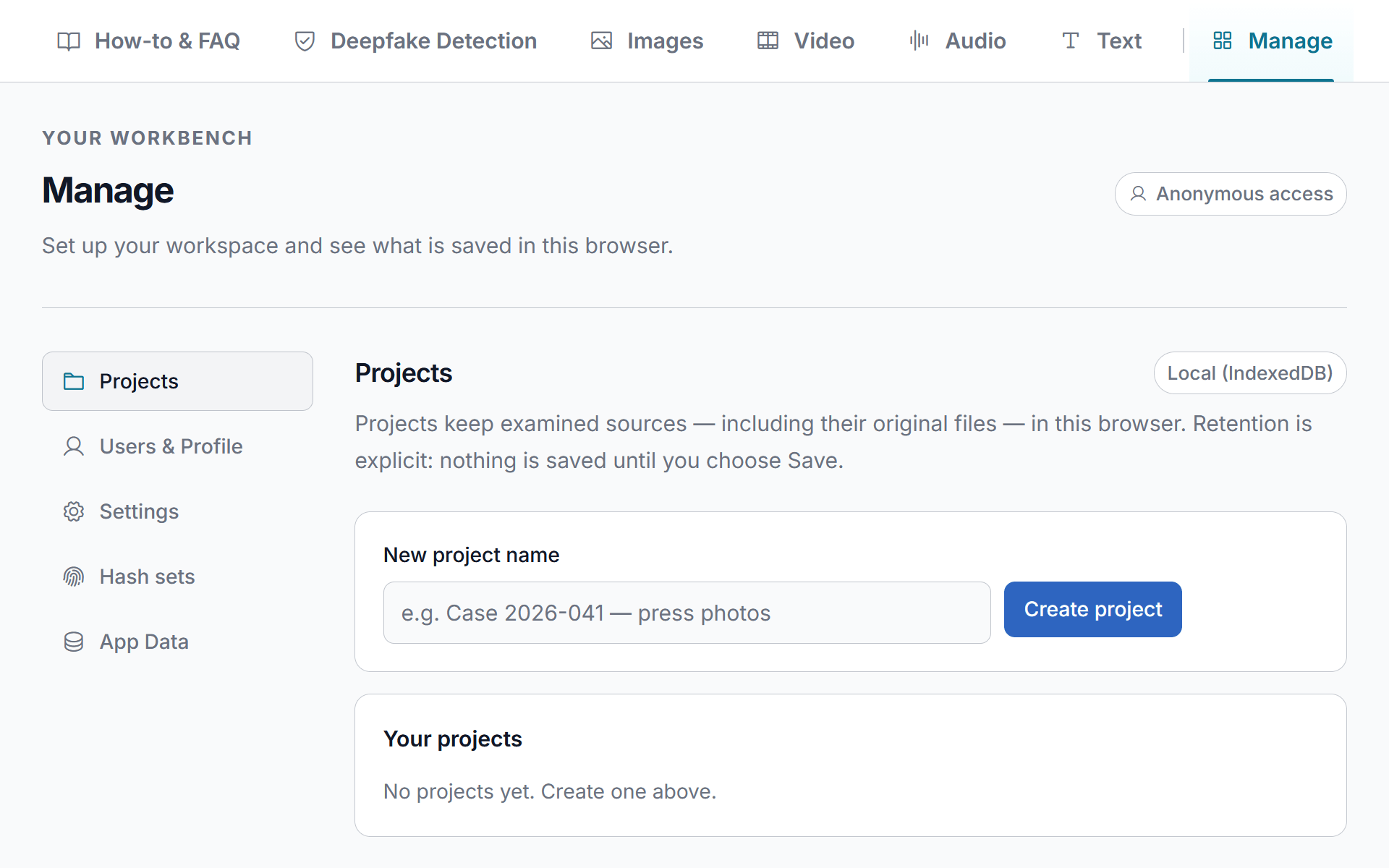
Task: Click the 'New project name' label
Action: pos(471,555)
